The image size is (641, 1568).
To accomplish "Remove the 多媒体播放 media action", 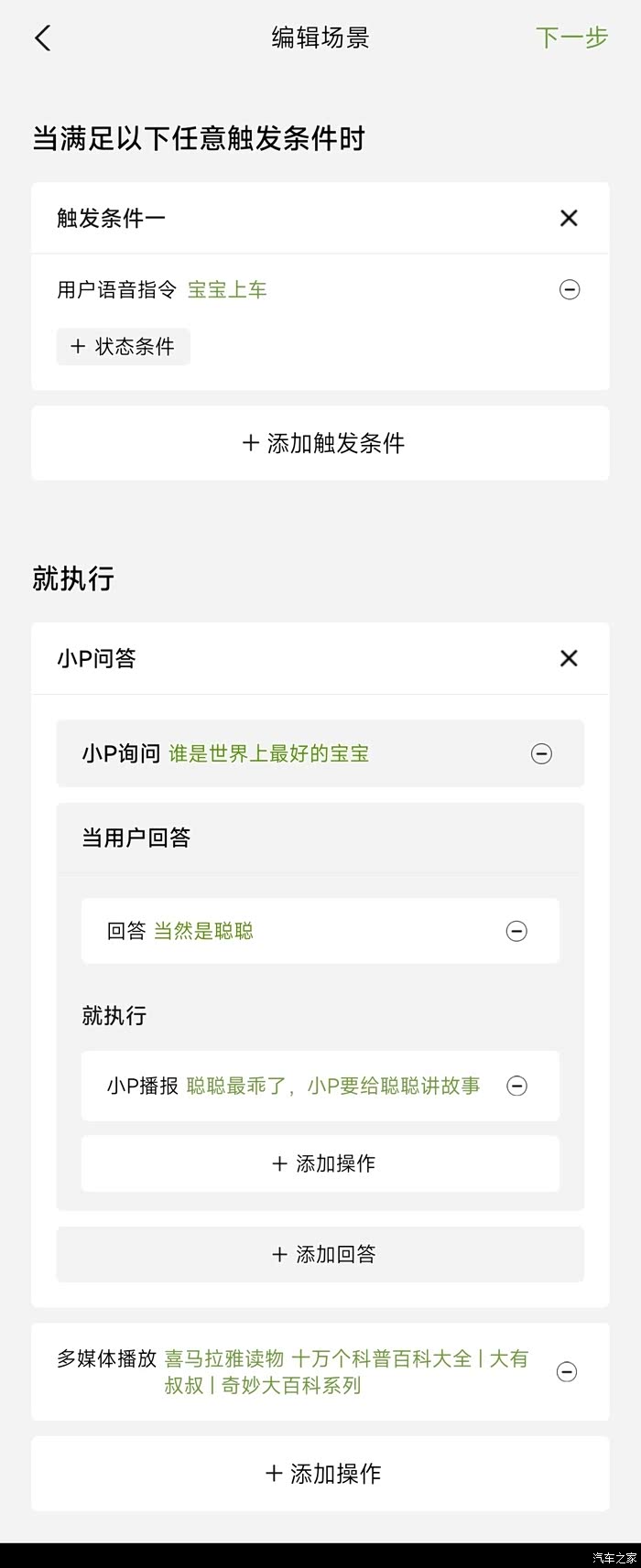I will pos(568,1372).
